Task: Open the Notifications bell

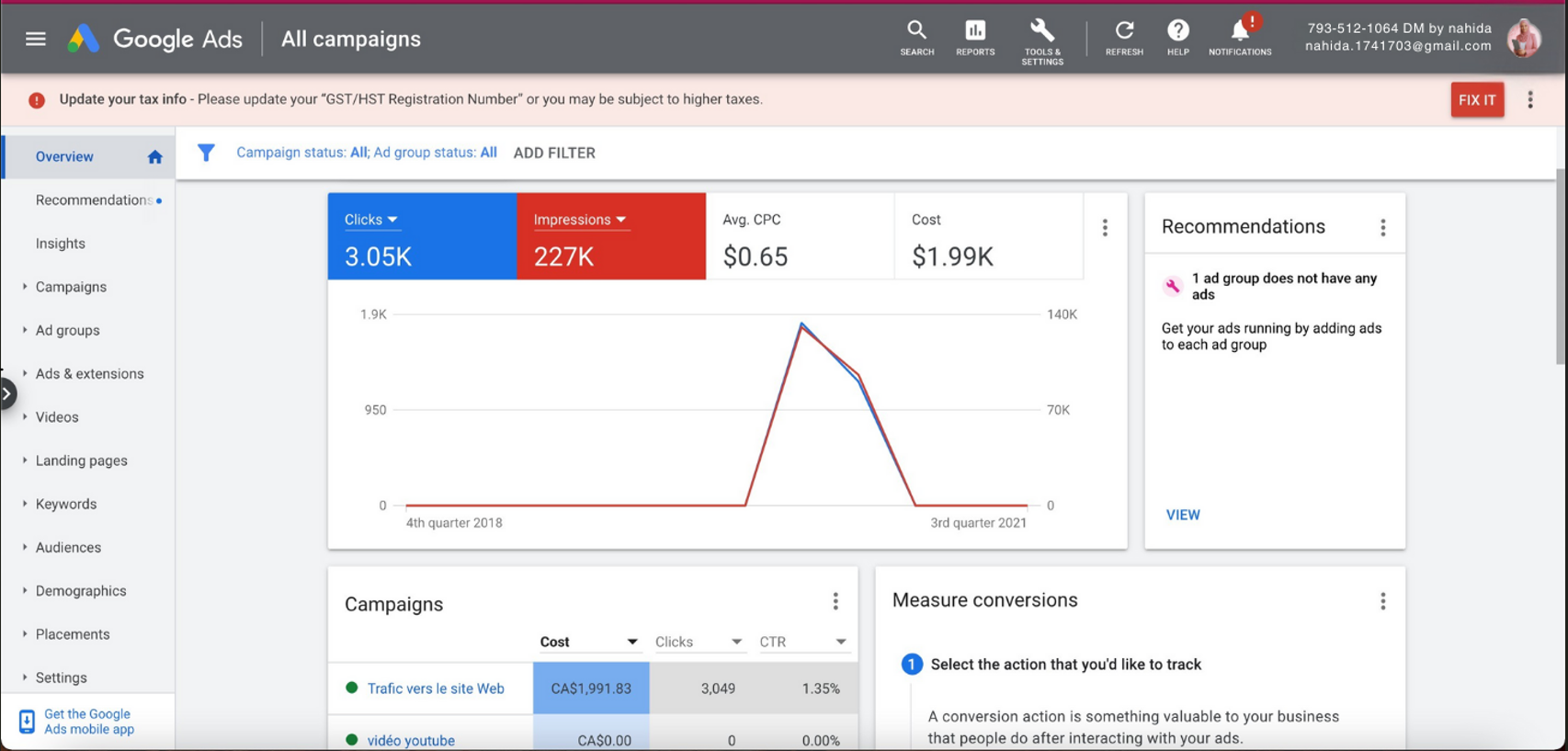Action: click(1240, 31)
